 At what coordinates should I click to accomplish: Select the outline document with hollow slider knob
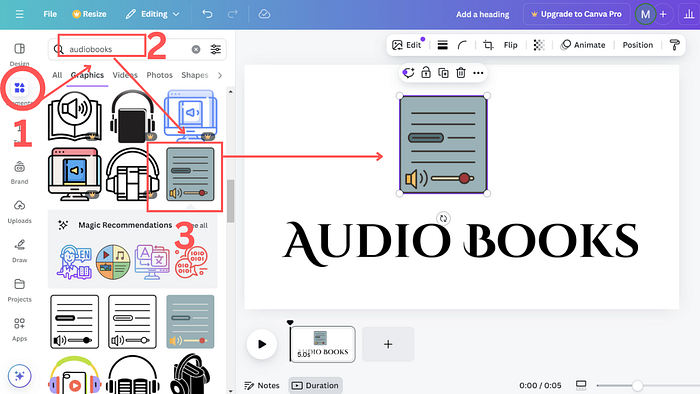132,322
